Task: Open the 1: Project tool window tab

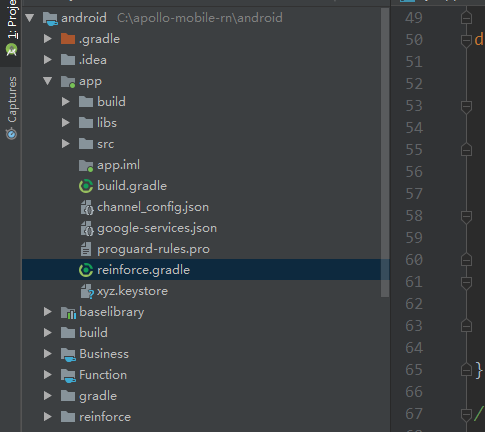Action: coord(12,28)
